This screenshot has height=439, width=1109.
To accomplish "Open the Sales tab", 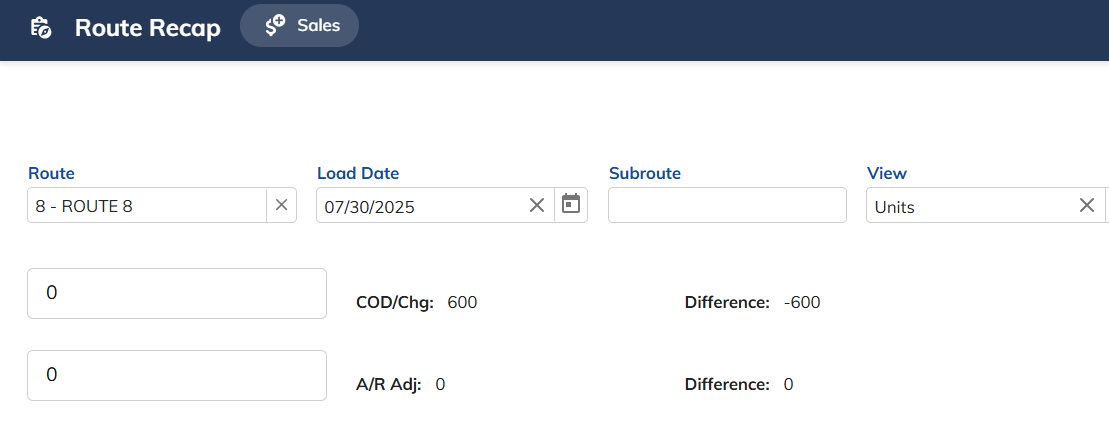I will pyautogui.click(x=300, y=25).
